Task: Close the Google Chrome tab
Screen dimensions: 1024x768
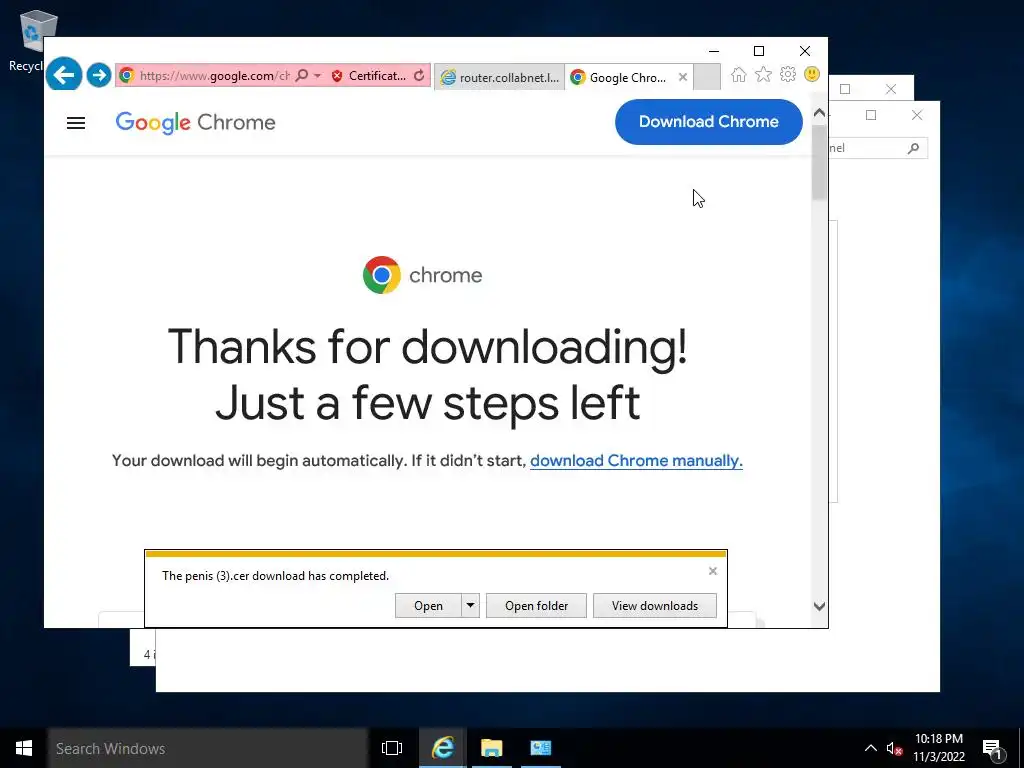Action: pyautogui.click(x=683, y=77)
